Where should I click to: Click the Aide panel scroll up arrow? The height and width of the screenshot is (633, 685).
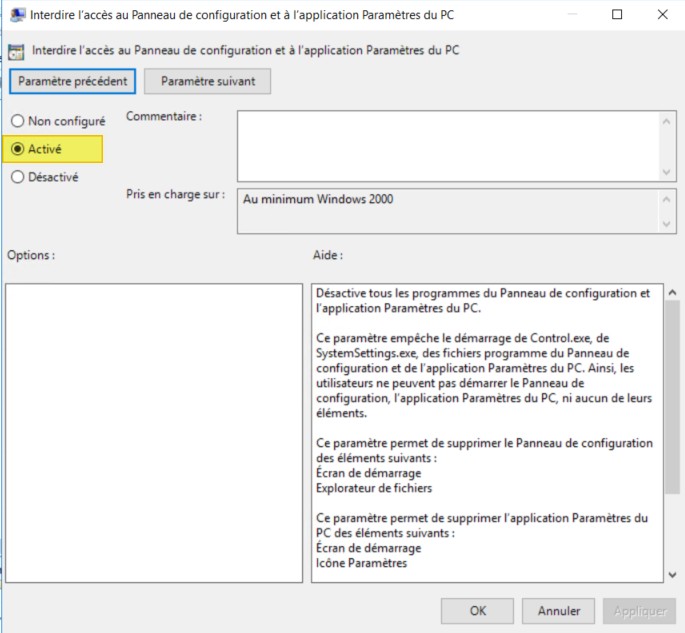(x=671, y=292)
